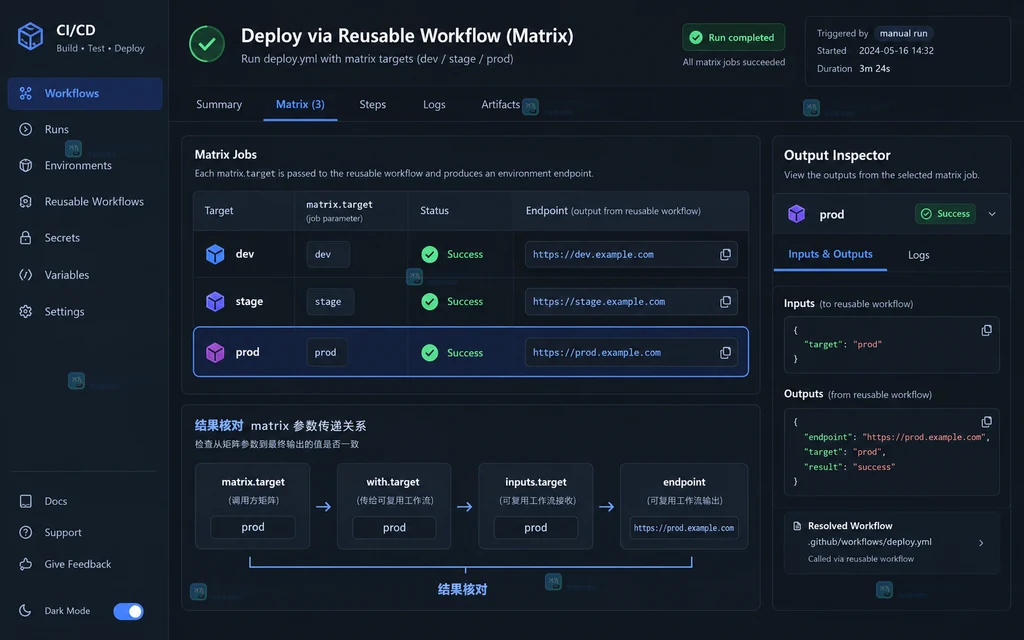The width and height of the screenshot is (1024, 640).
Task: Click the stage matrix.target parameter chip
Action: (x=330, y=302)
